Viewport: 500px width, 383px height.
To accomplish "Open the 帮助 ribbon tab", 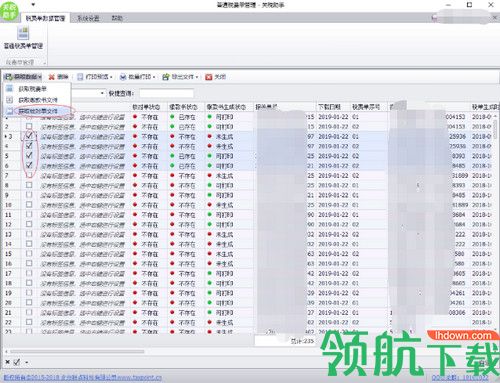I will (x=117, y=18).
